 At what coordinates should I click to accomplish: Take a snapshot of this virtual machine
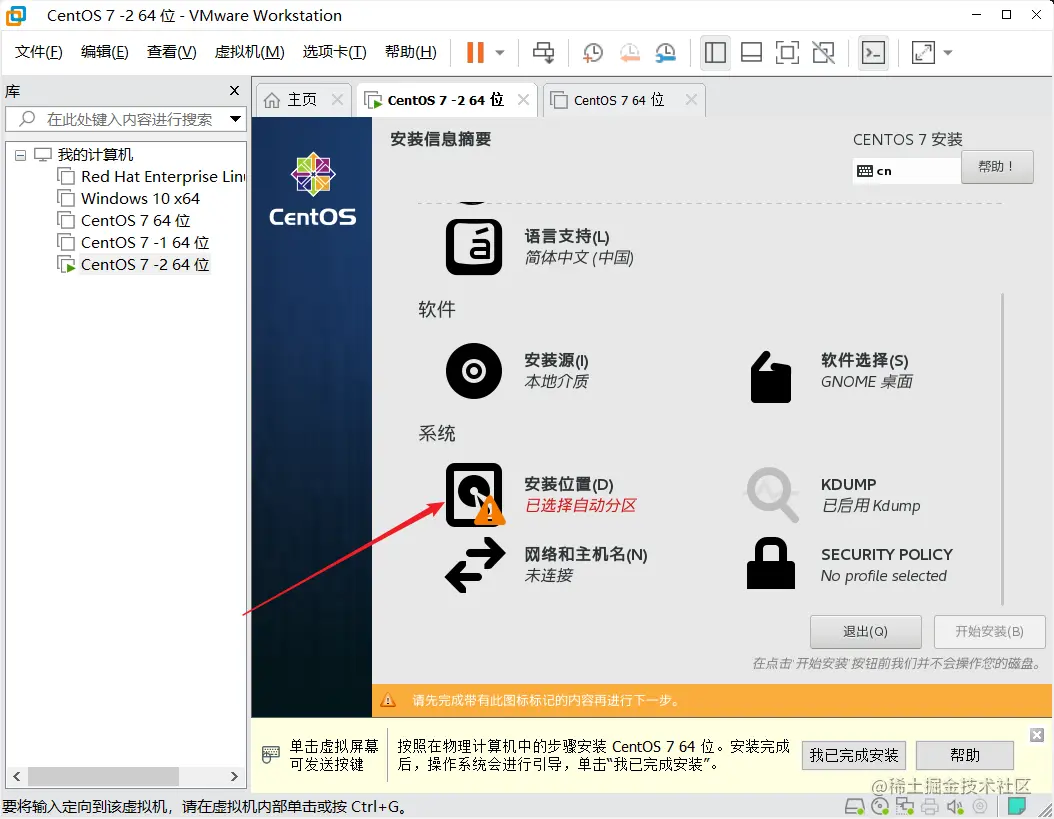592,52
